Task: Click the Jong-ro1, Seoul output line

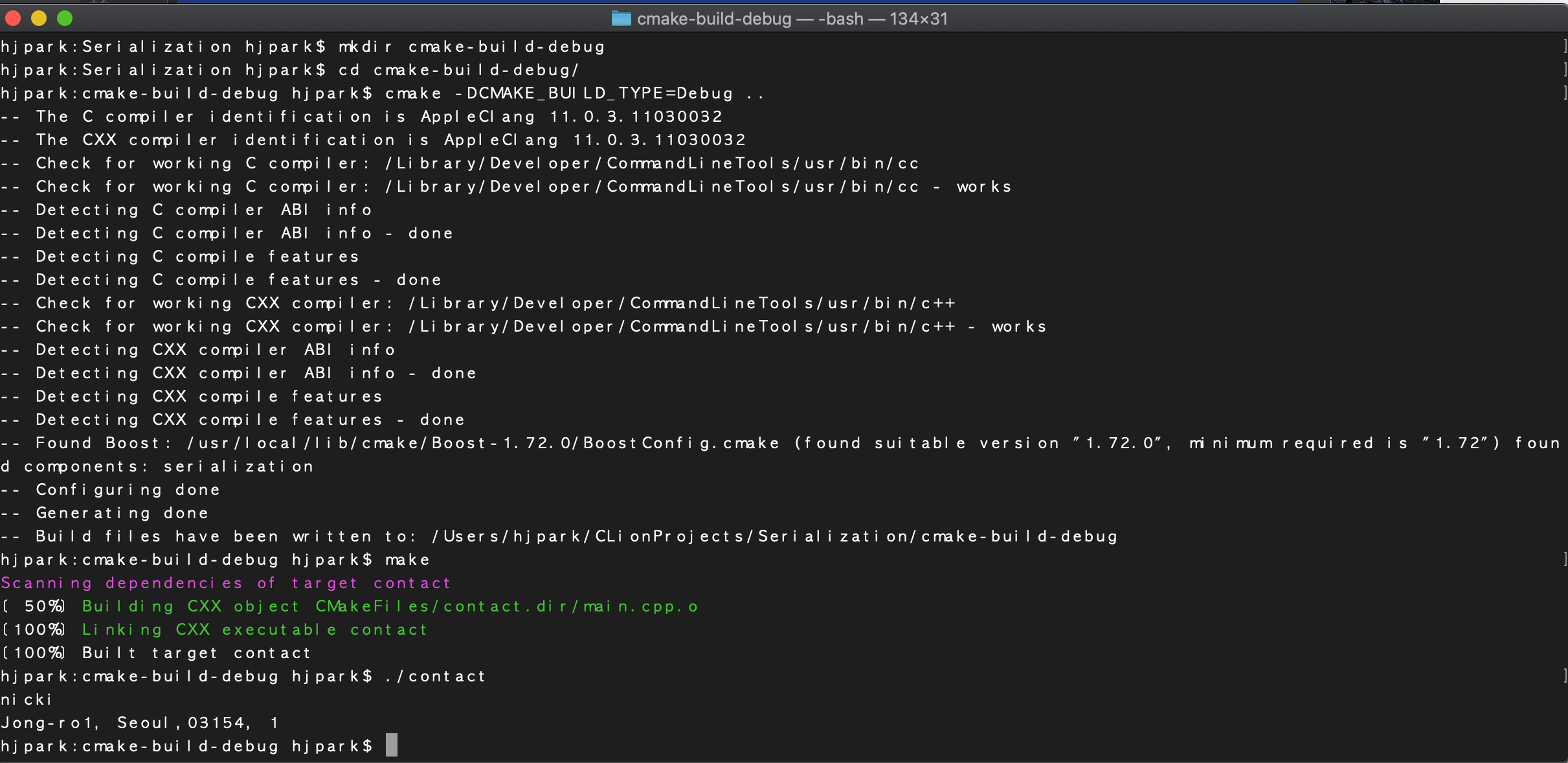Action: point(139,723)
